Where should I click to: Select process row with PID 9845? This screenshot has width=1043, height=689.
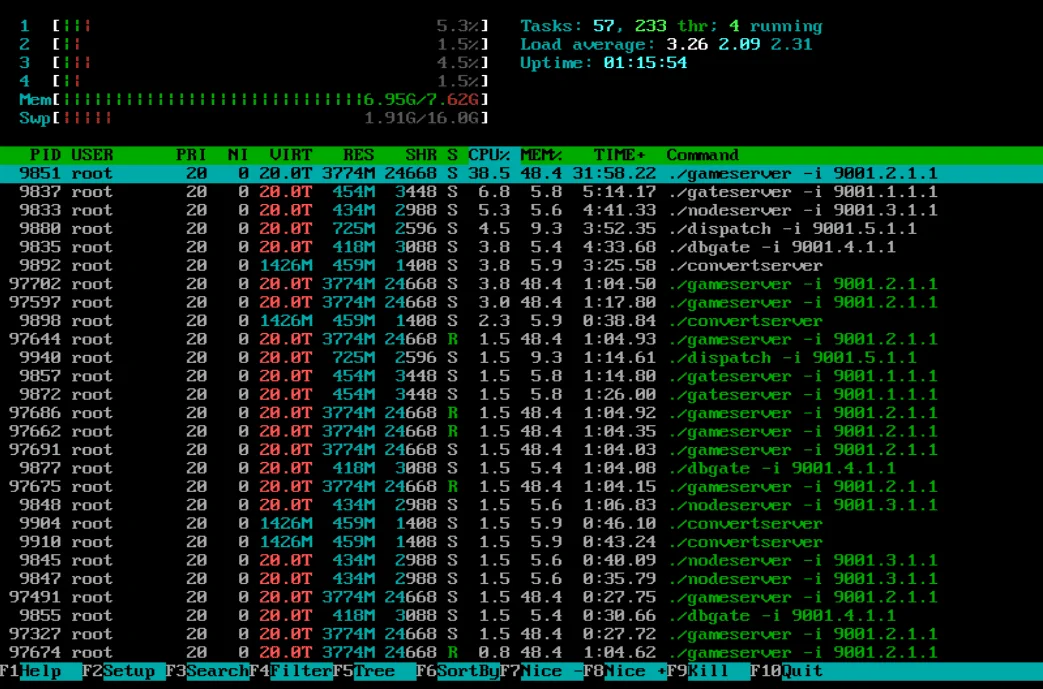[522, 560]
